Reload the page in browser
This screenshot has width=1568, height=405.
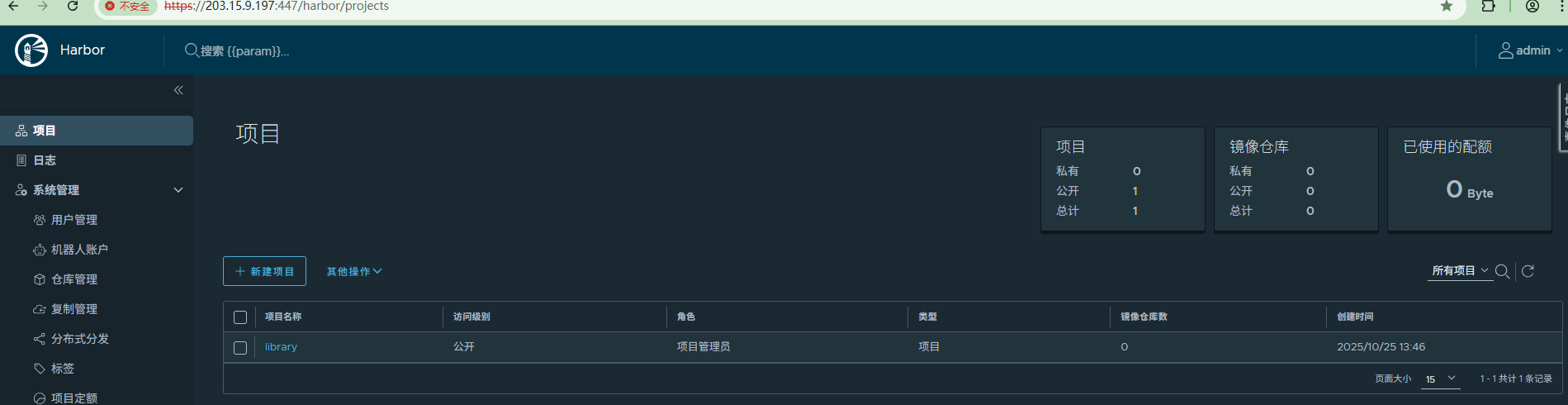[x=73, y=7]
